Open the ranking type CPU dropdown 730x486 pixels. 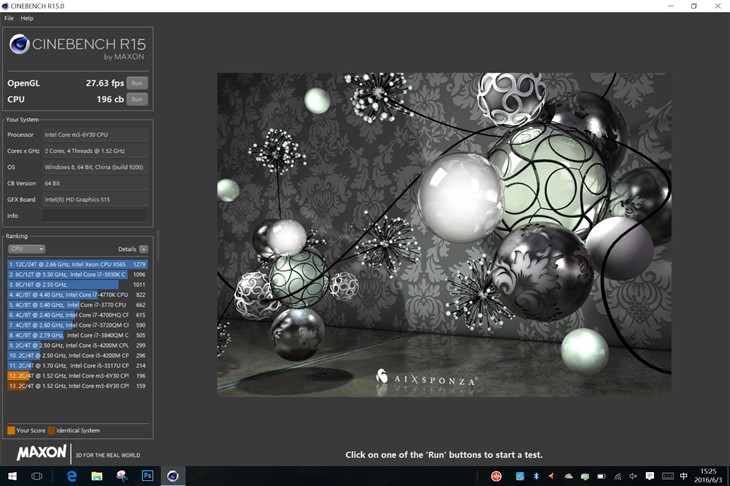point(27,249)
